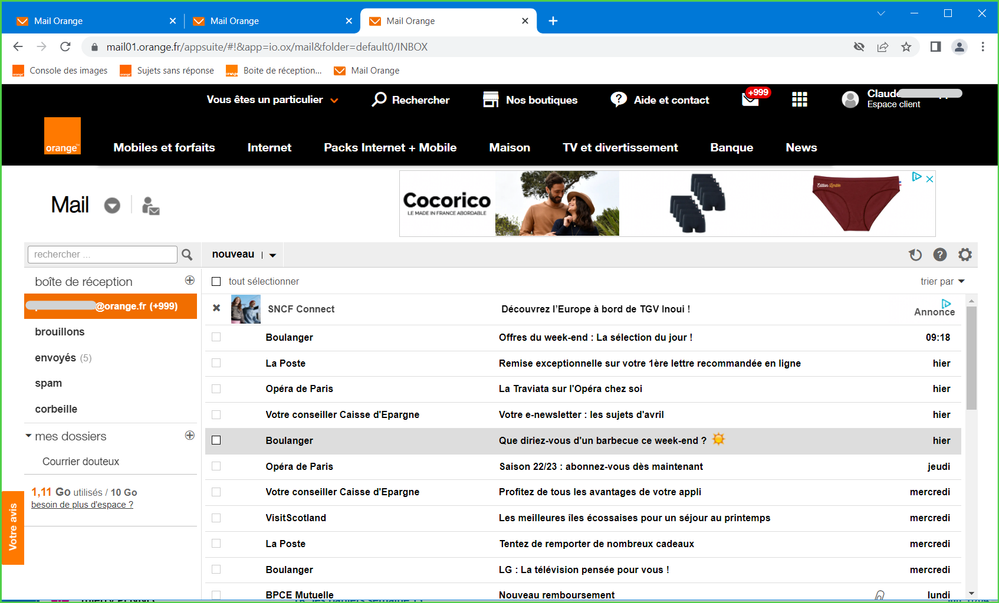Open mail settings gear icon
Screen dimensions: 999x603
point(965,255)
